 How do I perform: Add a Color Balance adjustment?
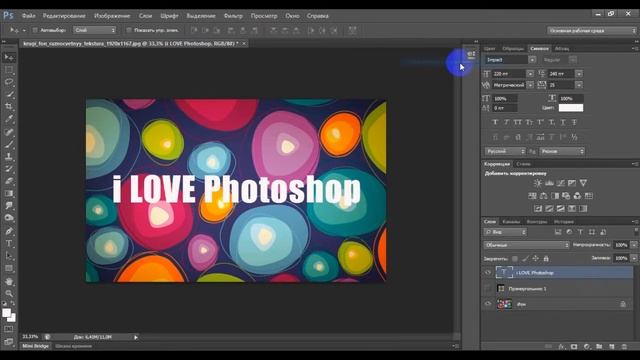544,196
